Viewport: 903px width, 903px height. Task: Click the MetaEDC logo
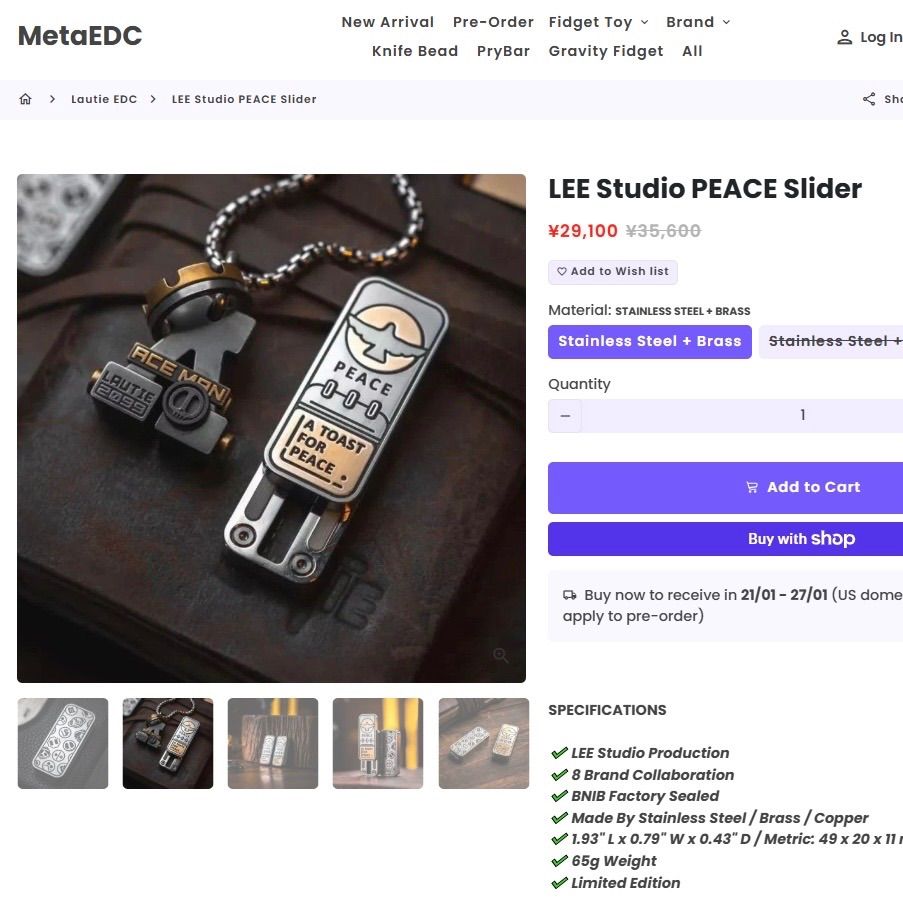79,36
